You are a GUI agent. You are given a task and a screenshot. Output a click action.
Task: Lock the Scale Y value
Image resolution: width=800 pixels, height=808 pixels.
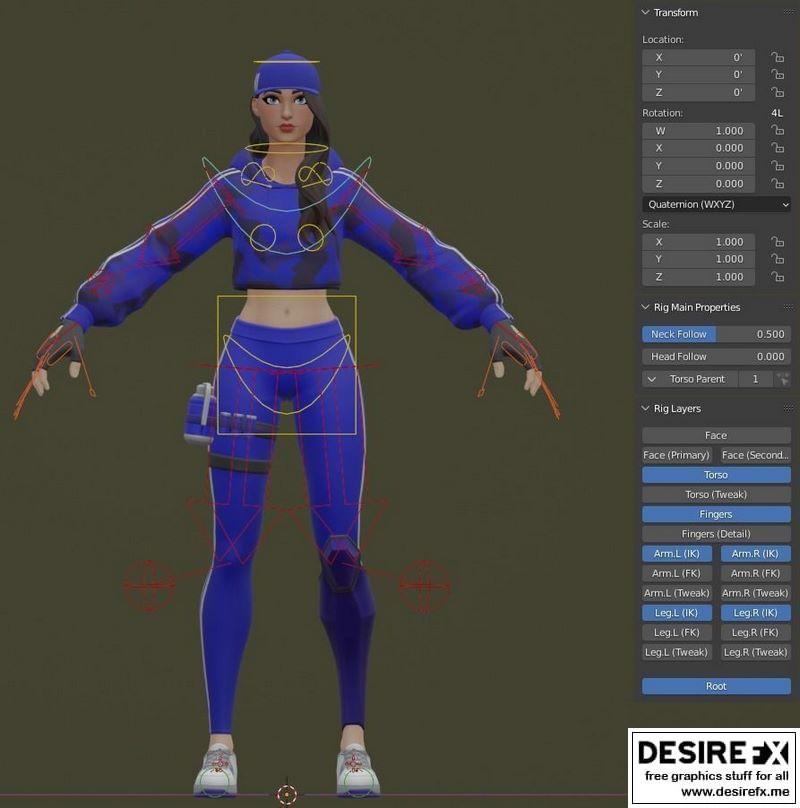pyautogui.click(x=778, y=258)
